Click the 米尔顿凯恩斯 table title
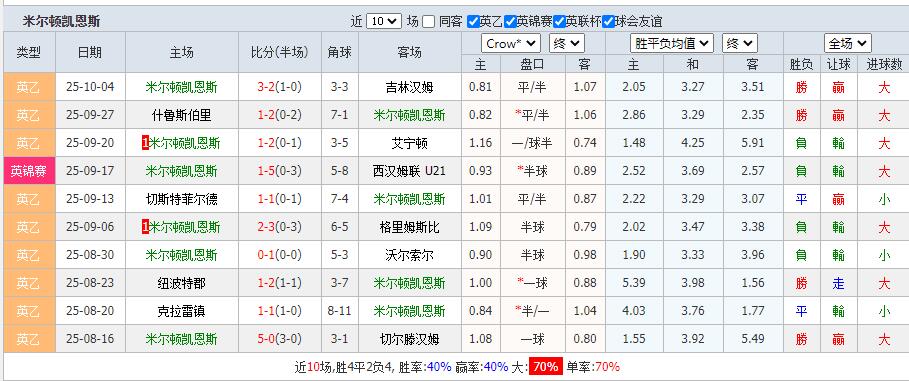This screenshot has height=381, width=909. [x=61, y=21]
